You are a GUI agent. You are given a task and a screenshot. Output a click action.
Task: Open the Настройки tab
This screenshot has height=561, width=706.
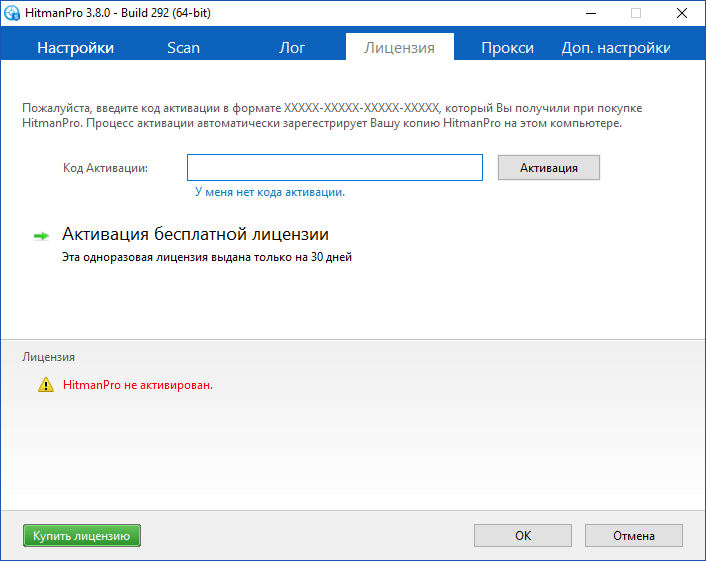tap(75, 47)
